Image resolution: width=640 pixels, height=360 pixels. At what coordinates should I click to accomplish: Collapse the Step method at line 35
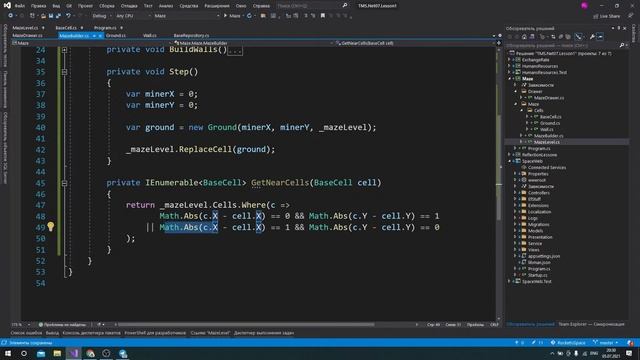click(x=64, y=72)
